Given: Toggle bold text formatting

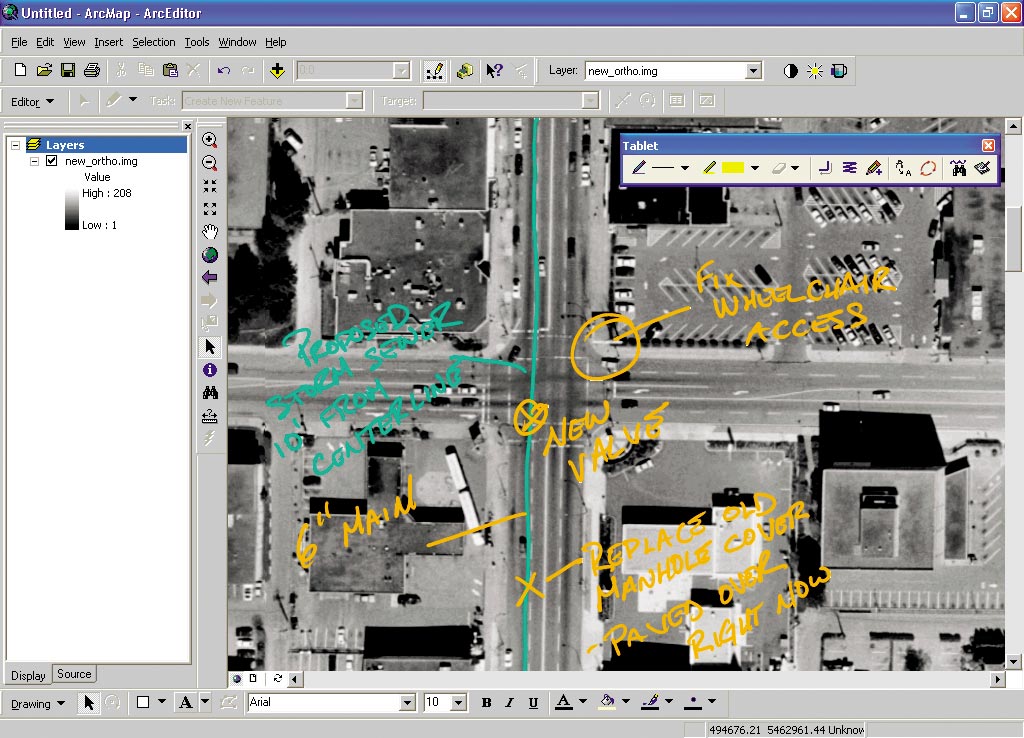Looking at the screenshot, I should (x=487, y=703).
